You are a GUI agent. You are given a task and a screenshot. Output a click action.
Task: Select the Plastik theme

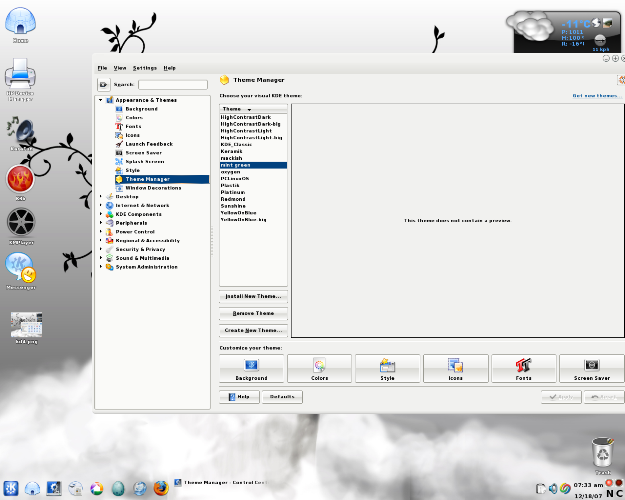(253, 185)
